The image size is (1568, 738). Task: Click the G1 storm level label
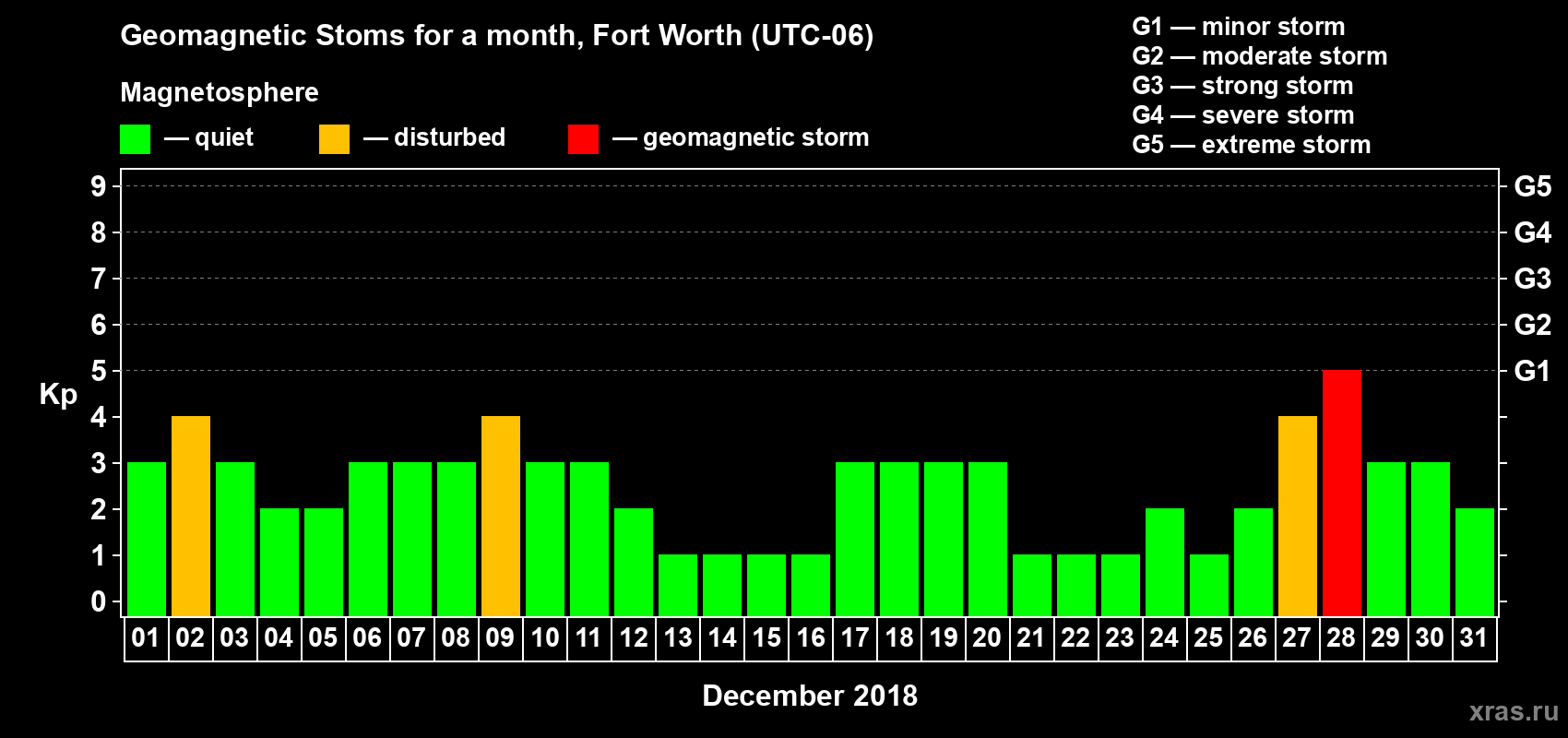[1532, 371]
